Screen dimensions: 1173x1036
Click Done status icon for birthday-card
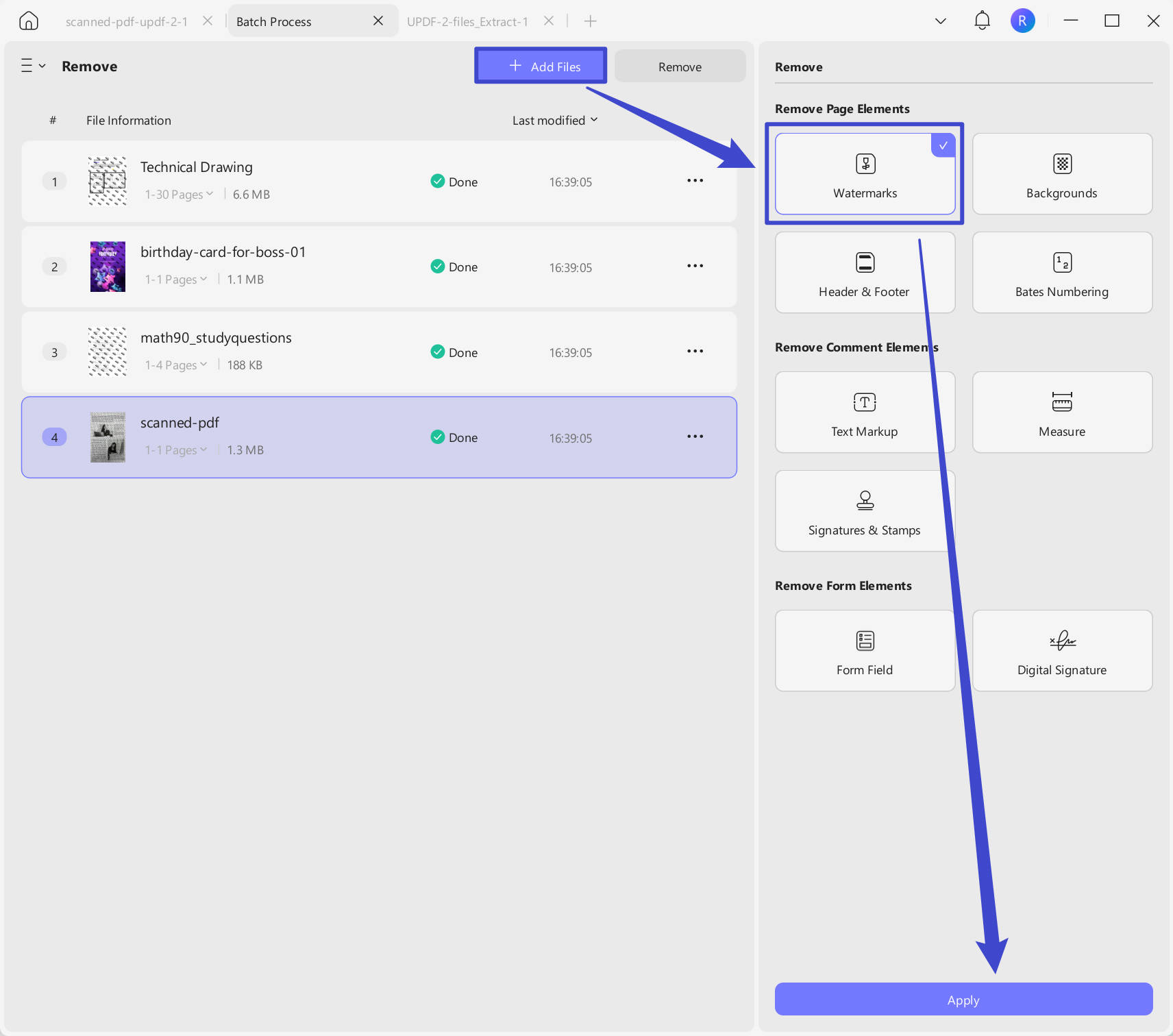tap(437, 266)
